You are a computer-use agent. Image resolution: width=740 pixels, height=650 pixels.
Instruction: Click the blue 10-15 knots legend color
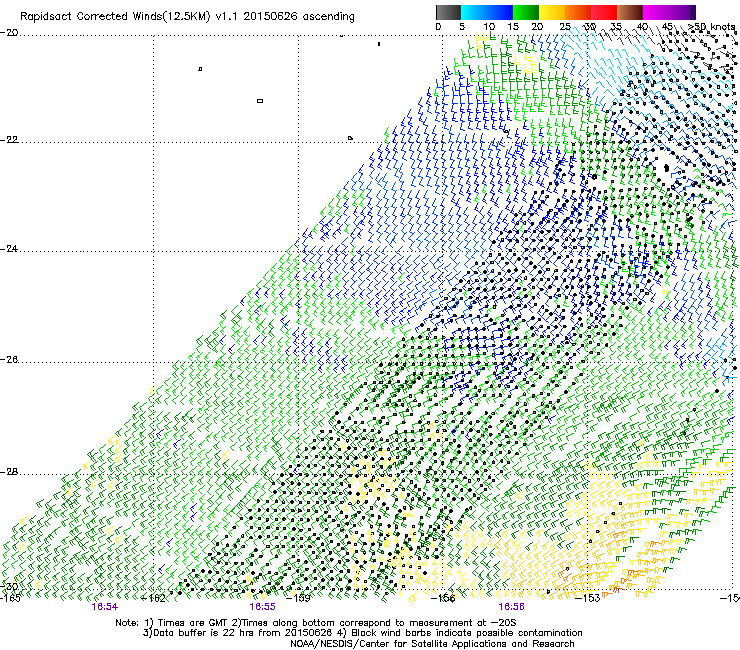click(x=500, y=12)
